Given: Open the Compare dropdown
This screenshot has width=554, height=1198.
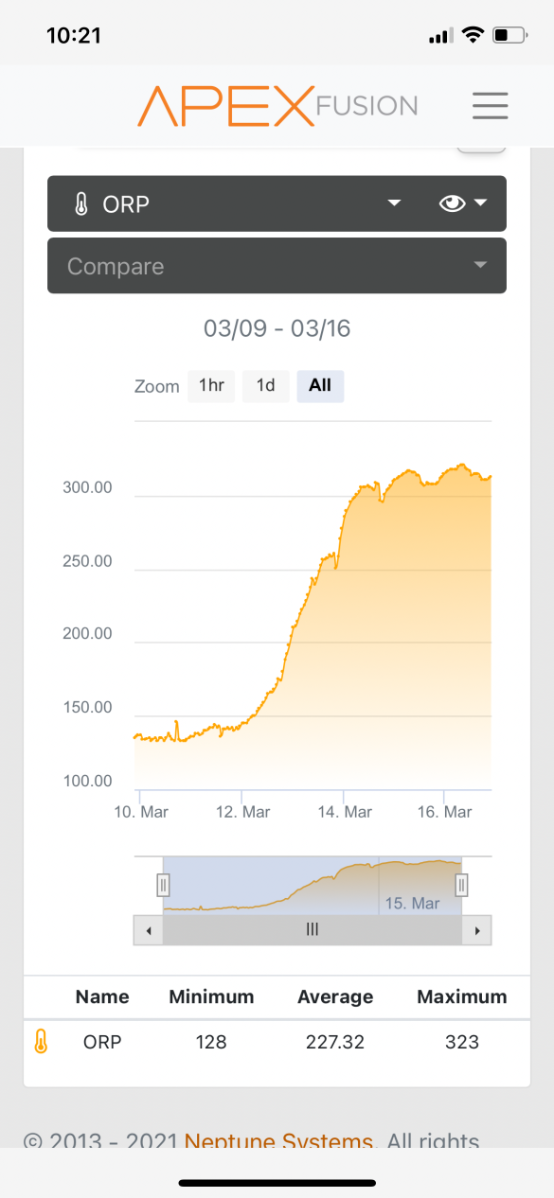Looking at the screenshot, I should point(277,265).
